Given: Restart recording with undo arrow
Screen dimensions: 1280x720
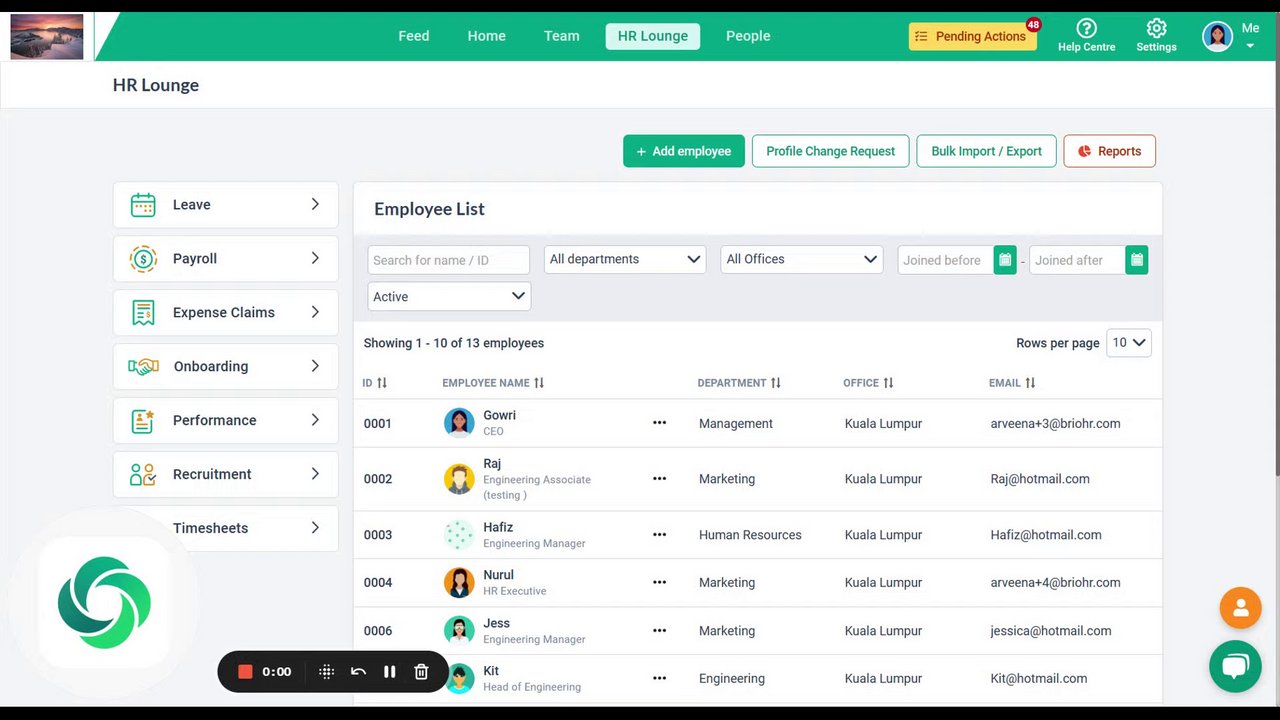Looking at the screenshot, I should tap(358, 672).
